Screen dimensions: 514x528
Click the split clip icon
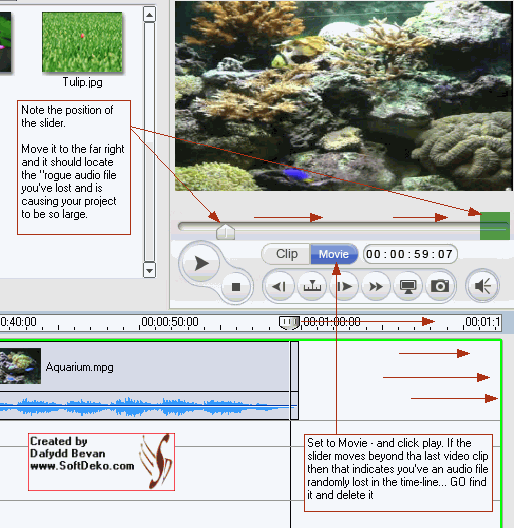tap(312, 287)
